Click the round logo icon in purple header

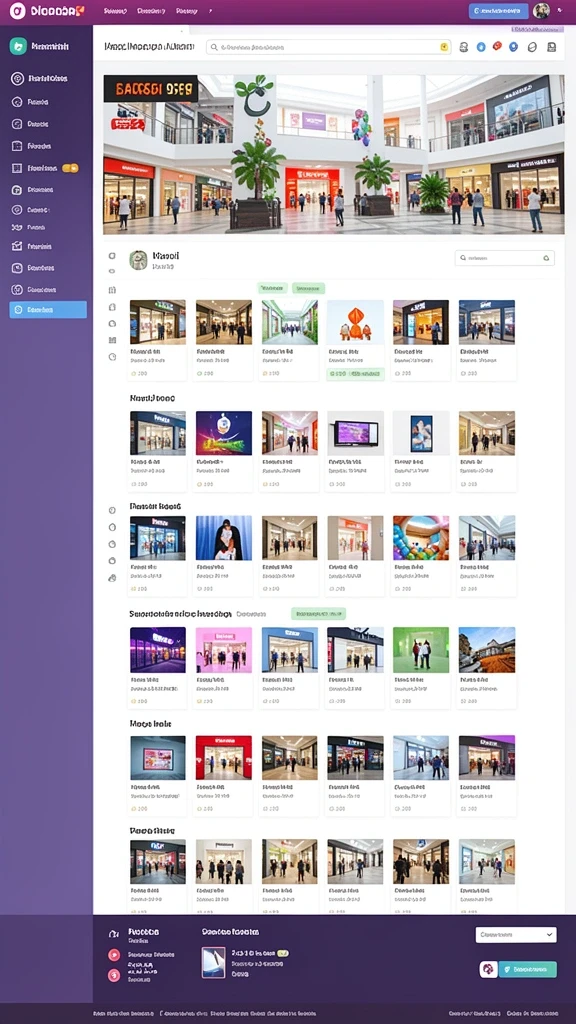point(18,10)
